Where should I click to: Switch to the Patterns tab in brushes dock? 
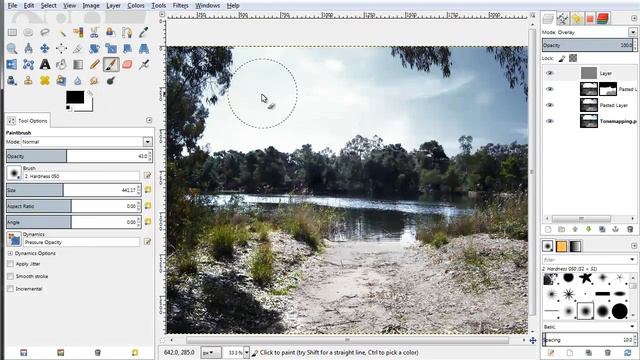(561, 246)
